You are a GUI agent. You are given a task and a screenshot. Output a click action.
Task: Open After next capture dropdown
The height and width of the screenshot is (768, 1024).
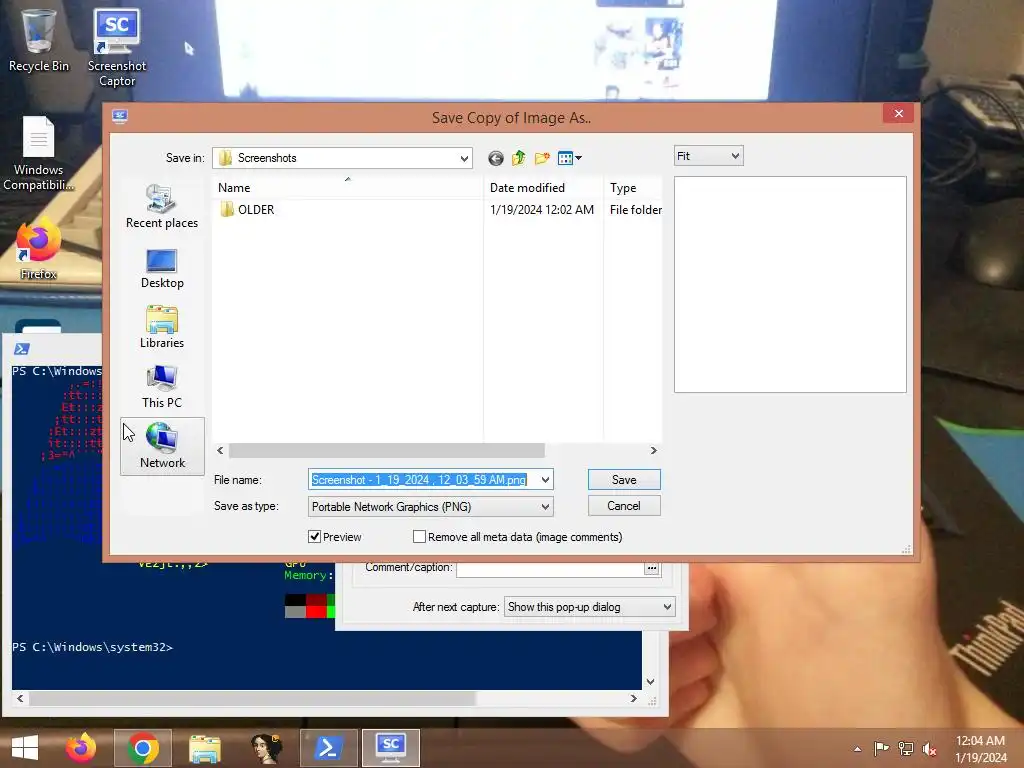coord(590,607)
